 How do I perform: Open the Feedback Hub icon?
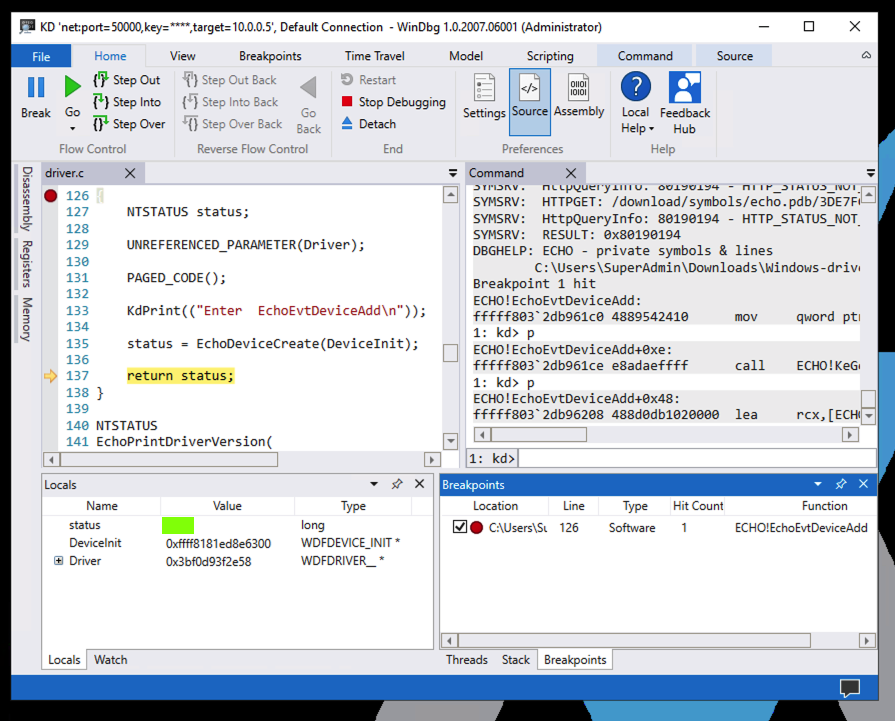click(x=685, y=90)
